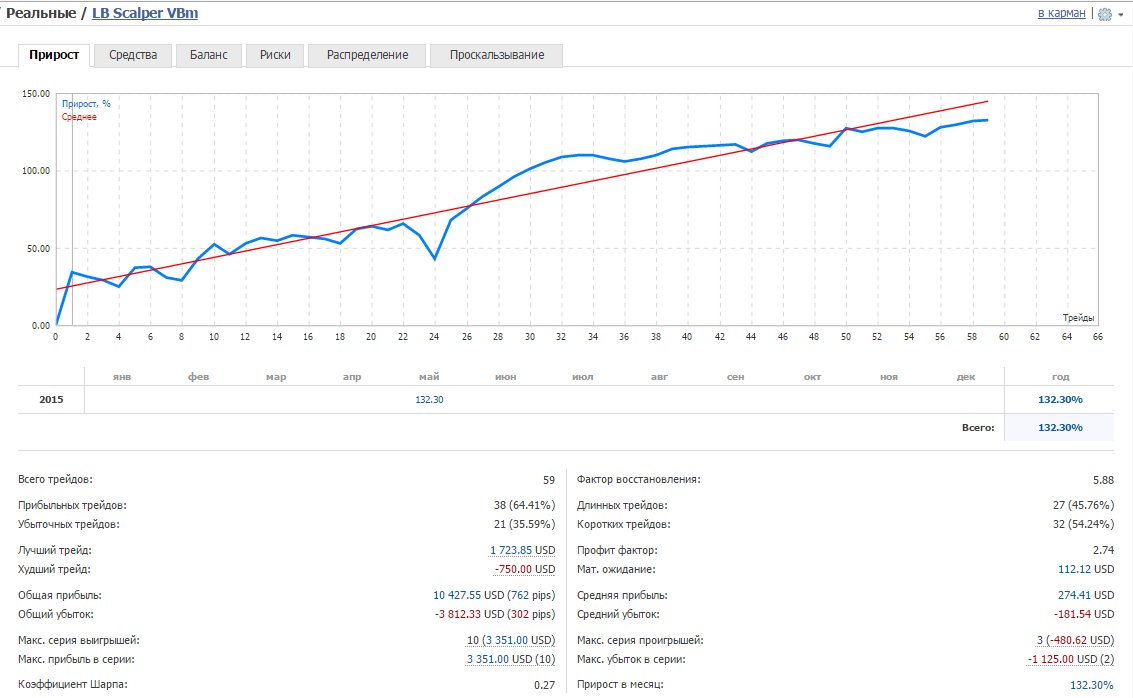Click max win streak 10 (3 351.00 USD)
The height and width of the screenshot is (698, 1133).
tap(511, 640)
